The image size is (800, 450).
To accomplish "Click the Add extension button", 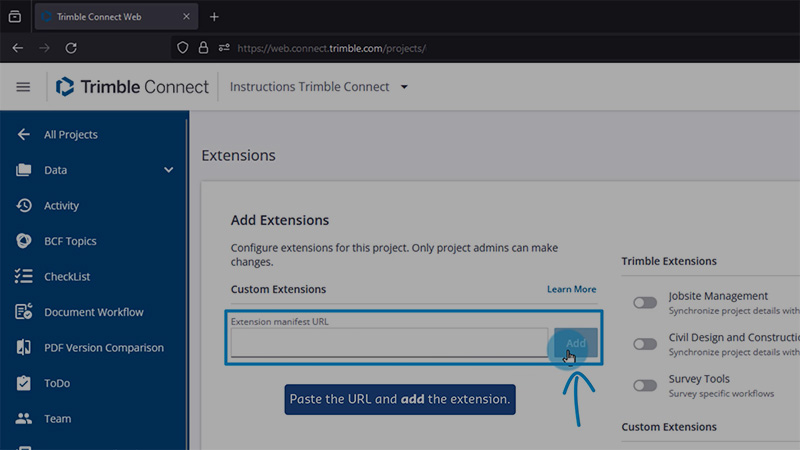I will [576, 343].
